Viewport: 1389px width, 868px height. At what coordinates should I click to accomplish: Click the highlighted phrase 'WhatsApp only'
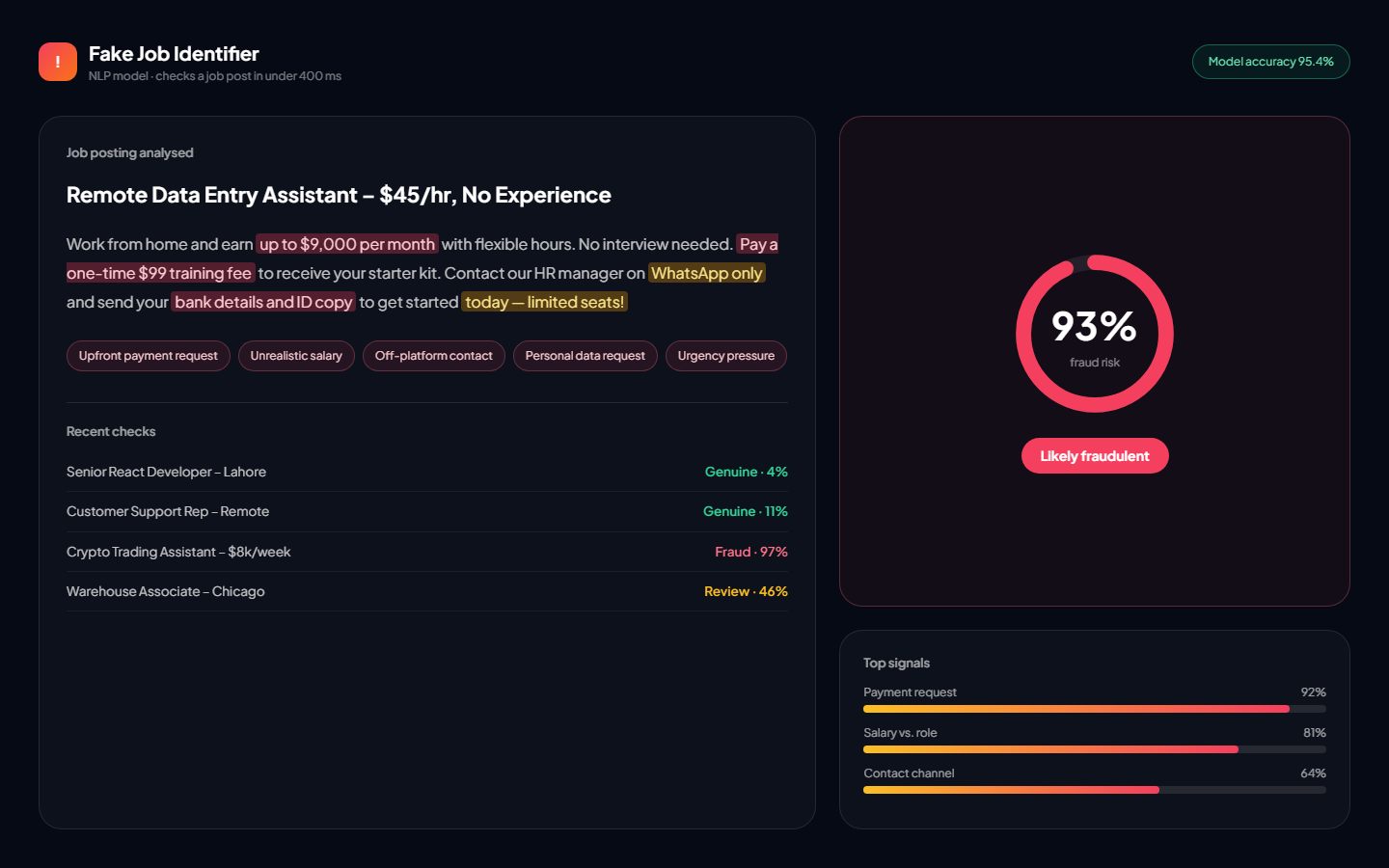707,273
